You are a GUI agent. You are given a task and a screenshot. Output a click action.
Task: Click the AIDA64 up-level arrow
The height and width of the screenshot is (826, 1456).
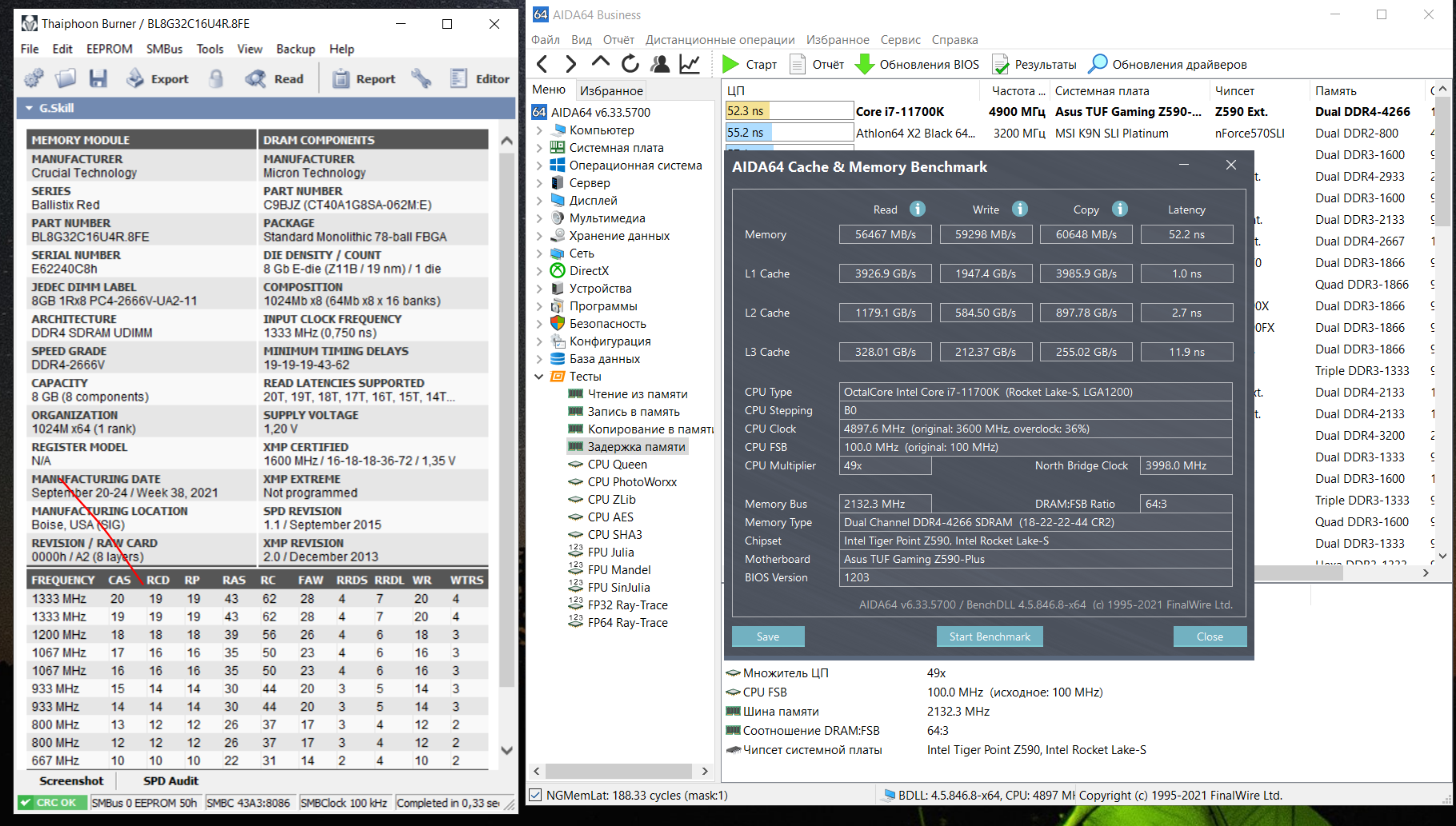pos(600,63)
